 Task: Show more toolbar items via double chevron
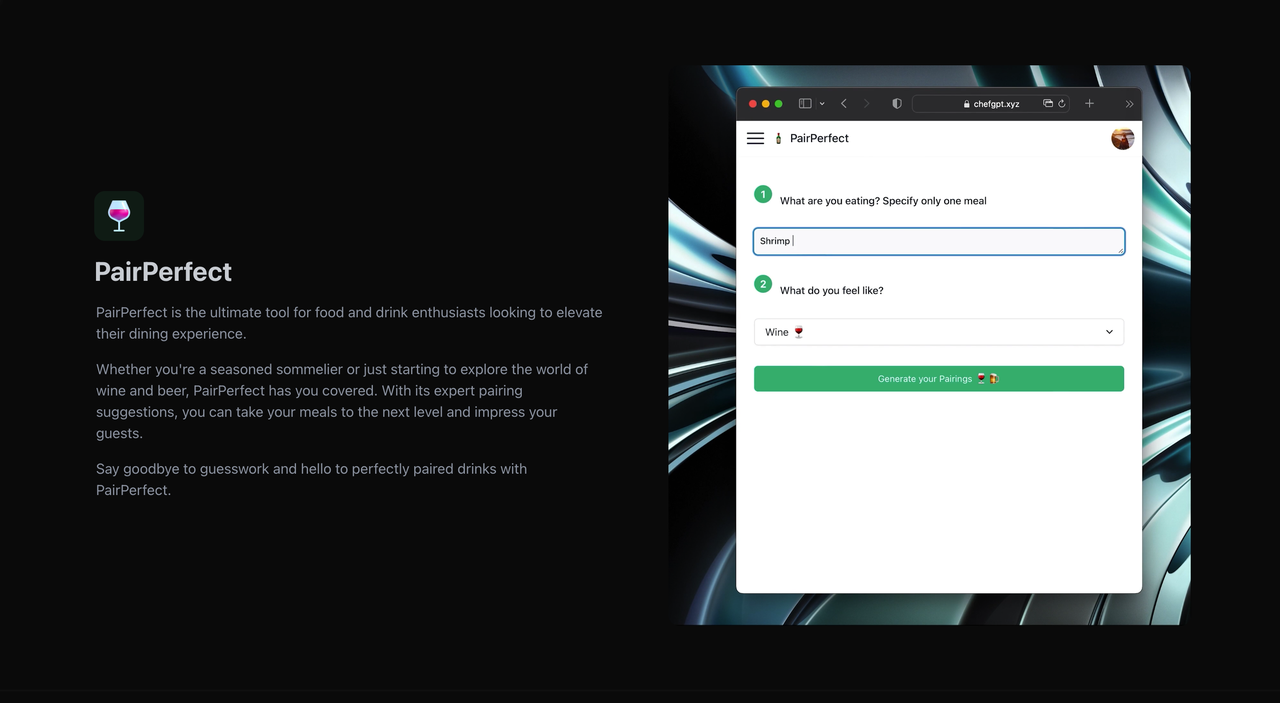coord(1129,103)
